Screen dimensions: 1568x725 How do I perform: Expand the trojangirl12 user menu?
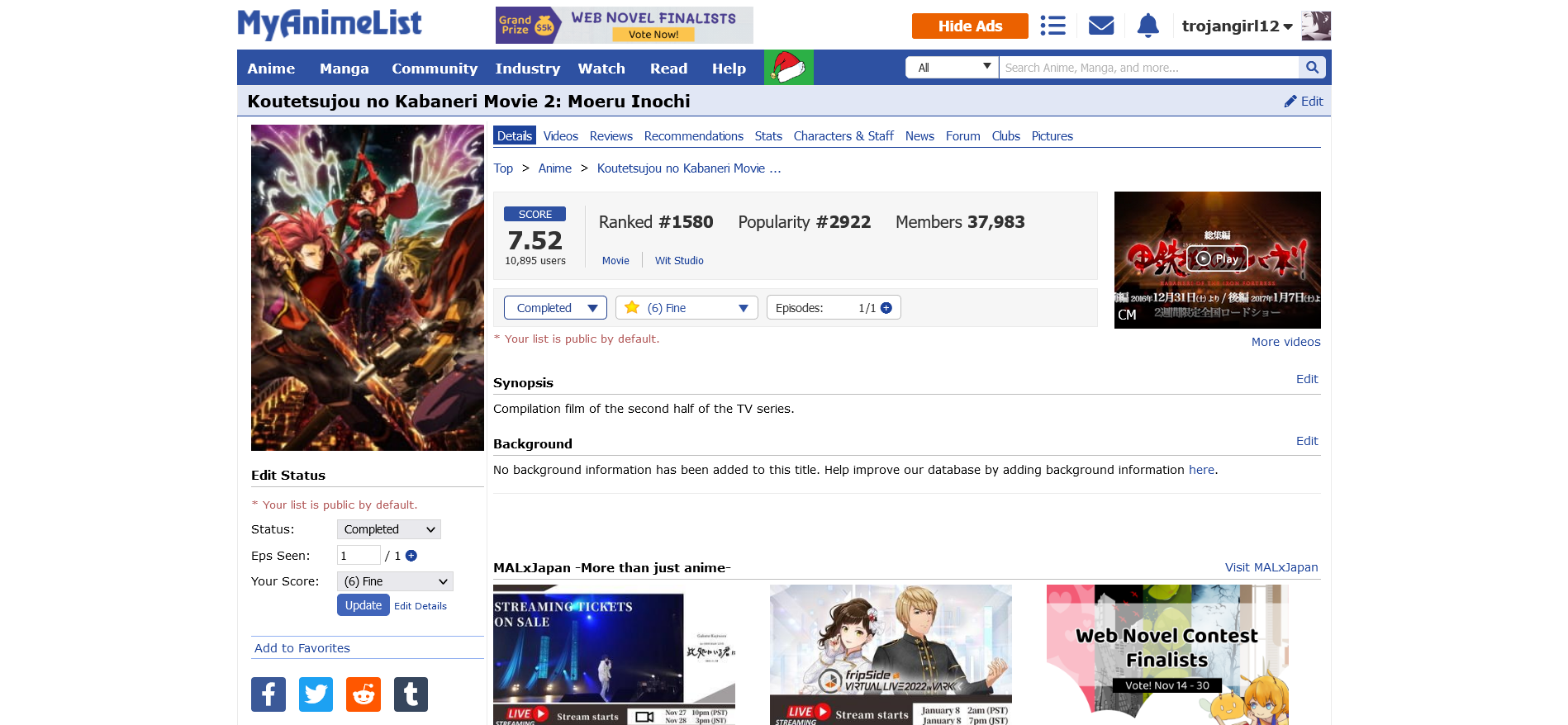pos(1237,26)
